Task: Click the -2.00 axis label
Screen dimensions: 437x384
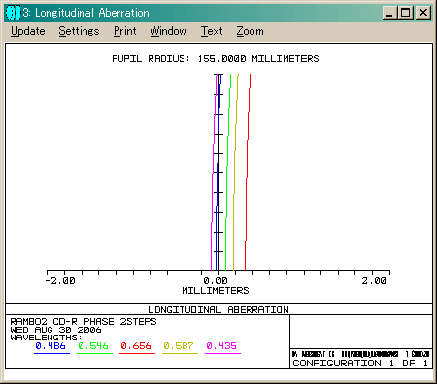Action: (60, 281)
